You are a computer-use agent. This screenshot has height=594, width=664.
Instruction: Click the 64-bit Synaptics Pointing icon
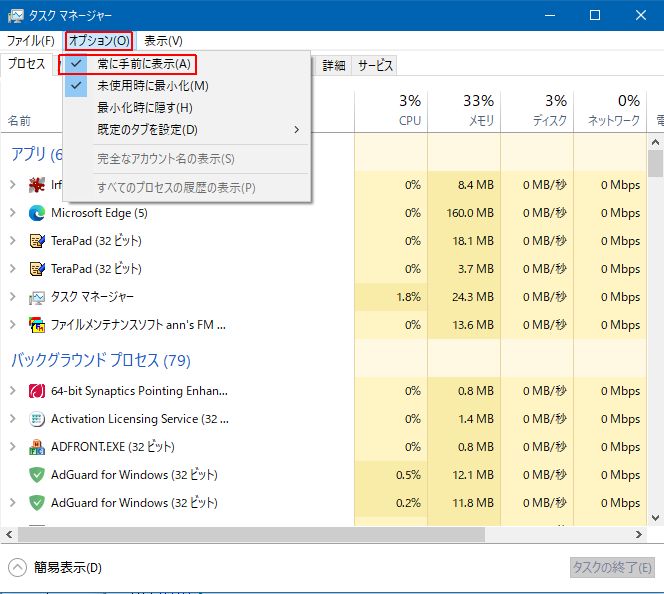click(37, 391)
